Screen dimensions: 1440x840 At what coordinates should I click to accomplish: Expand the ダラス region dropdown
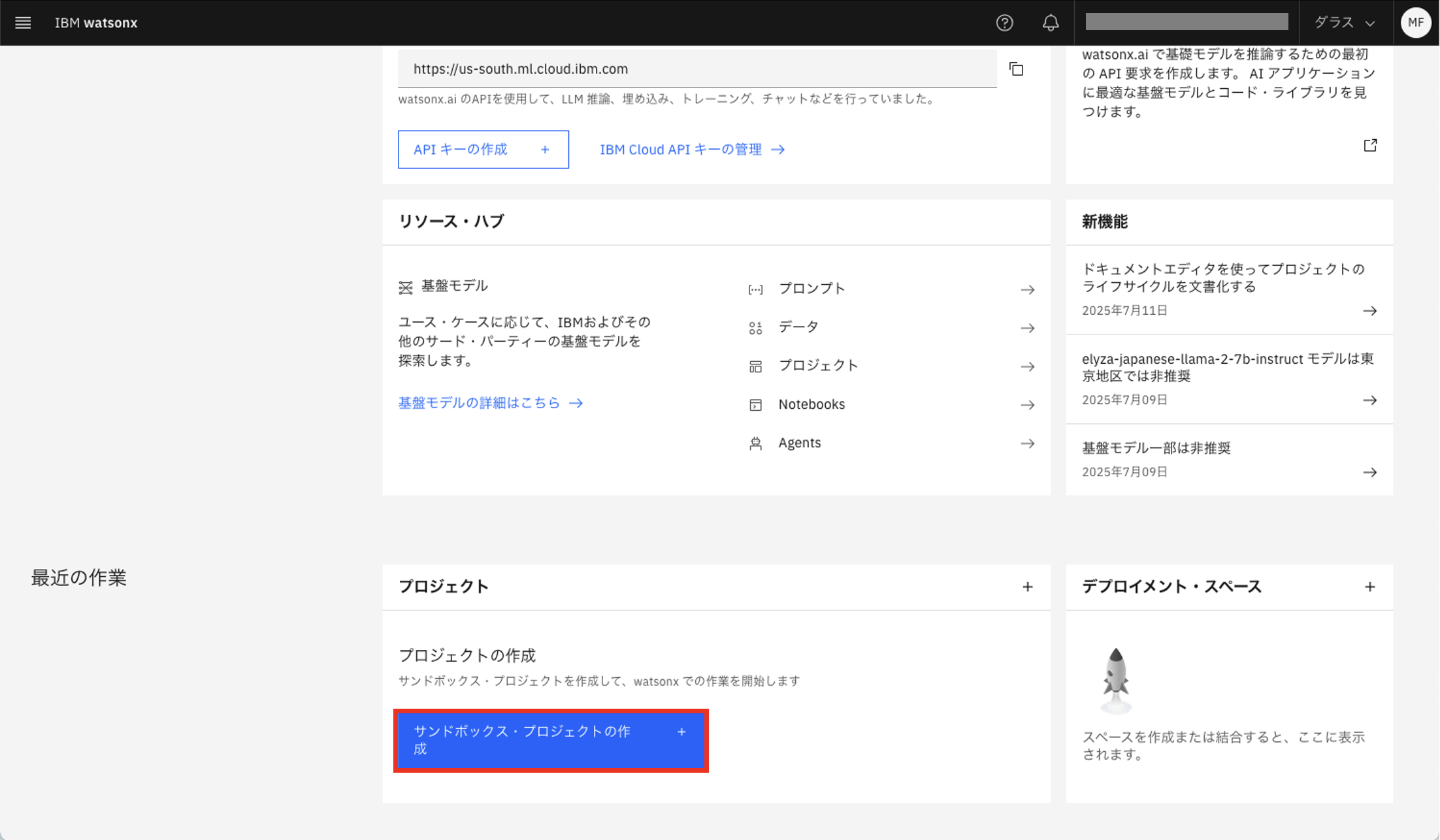tap(1345, 23)
